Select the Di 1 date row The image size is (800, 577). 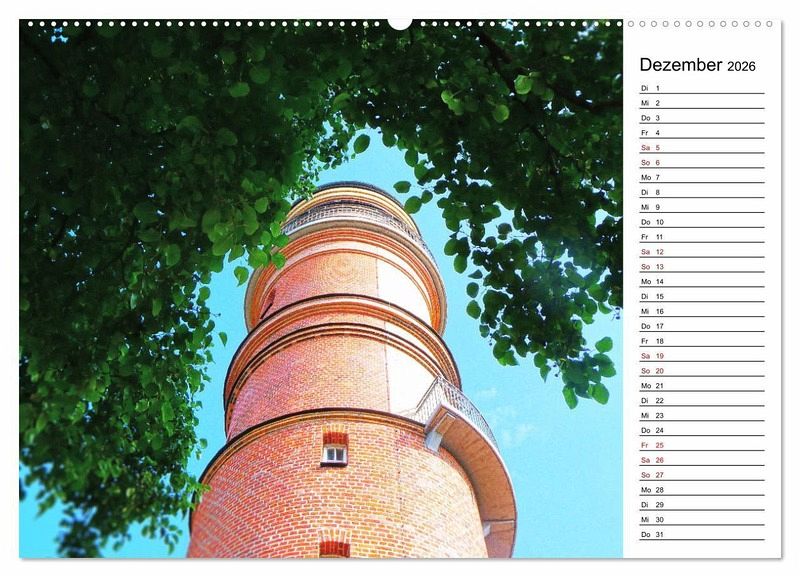click(x=701, y=88)
